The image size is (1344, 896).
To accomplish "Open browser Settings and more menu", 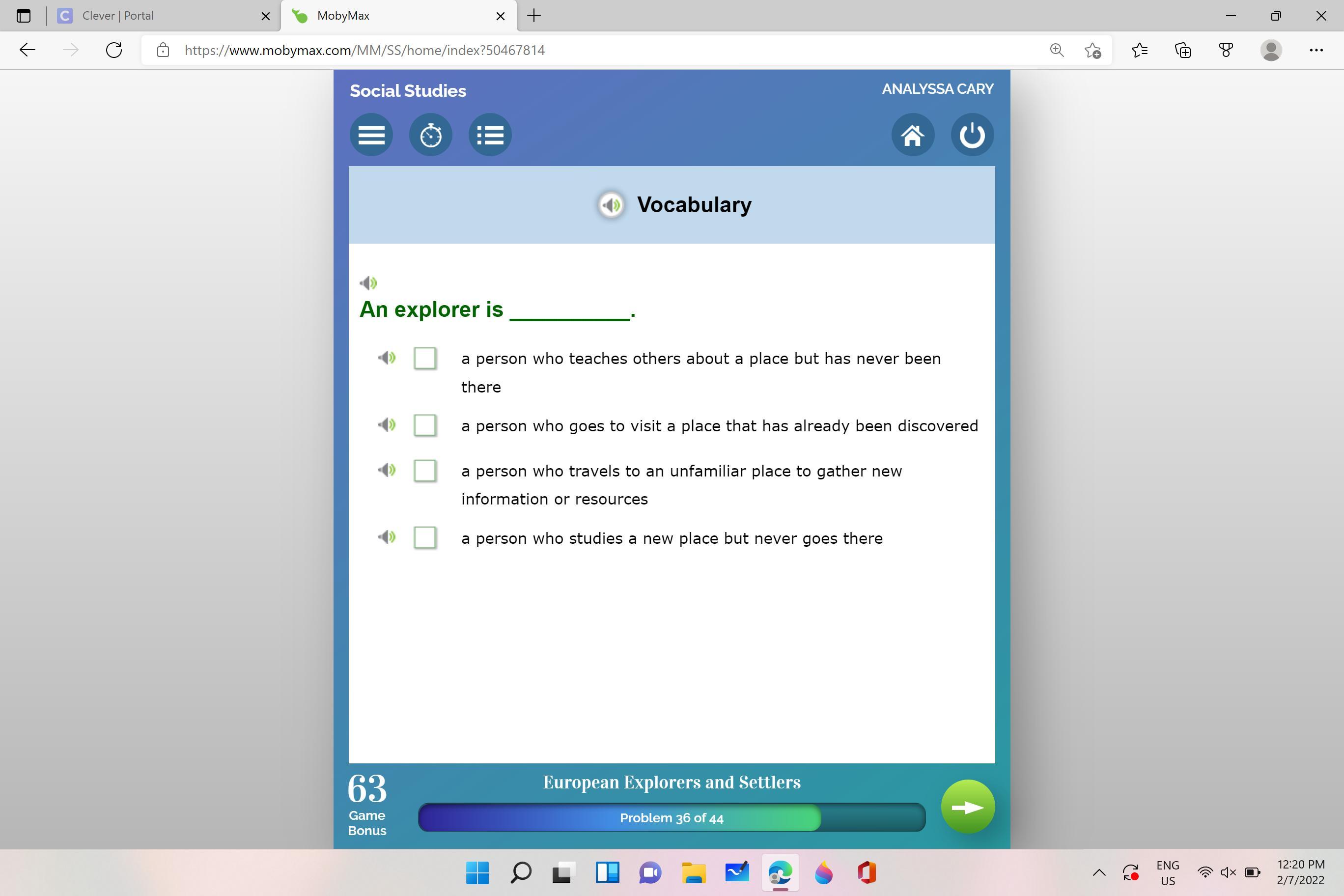I will 1316,50.
